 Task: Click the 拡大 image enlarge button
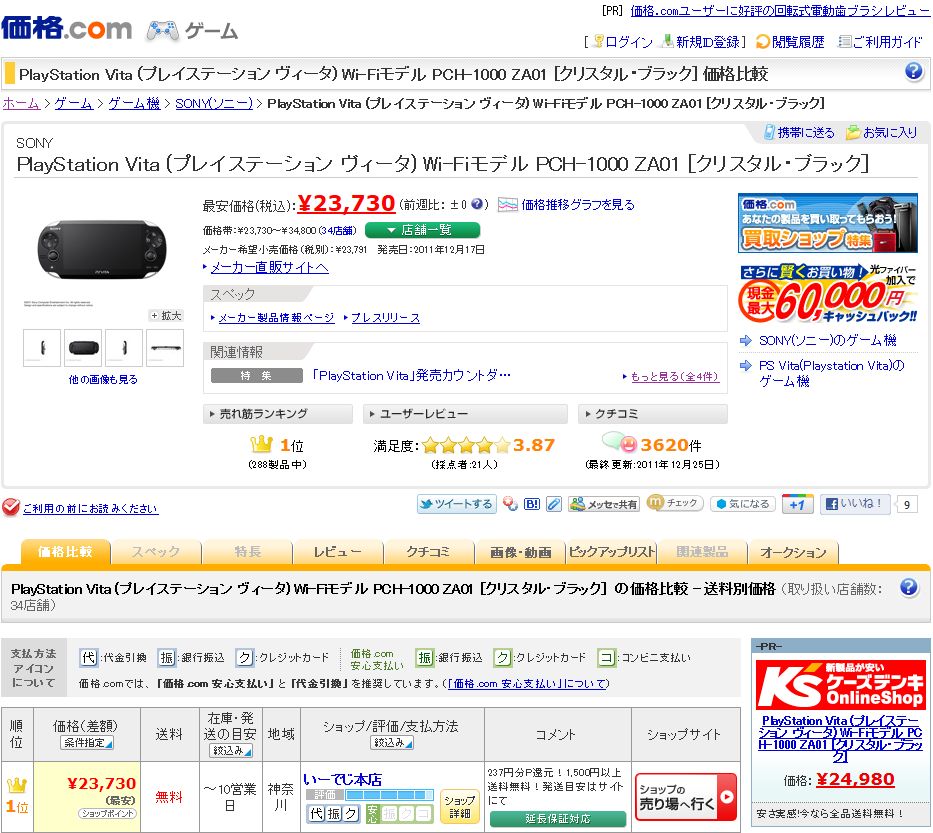165,315
